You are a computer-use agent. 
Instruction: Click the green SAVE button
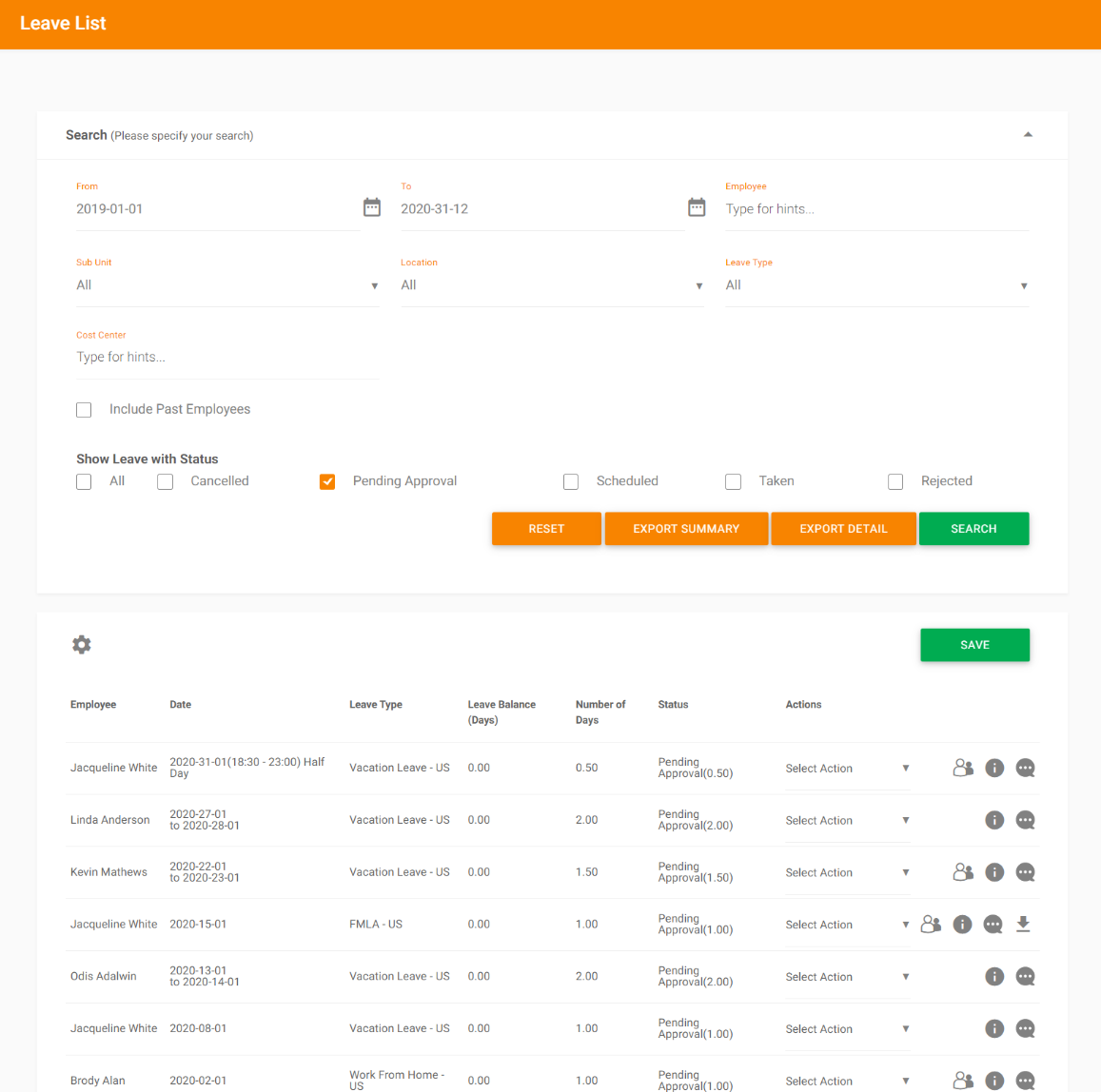tap(974, 645)
